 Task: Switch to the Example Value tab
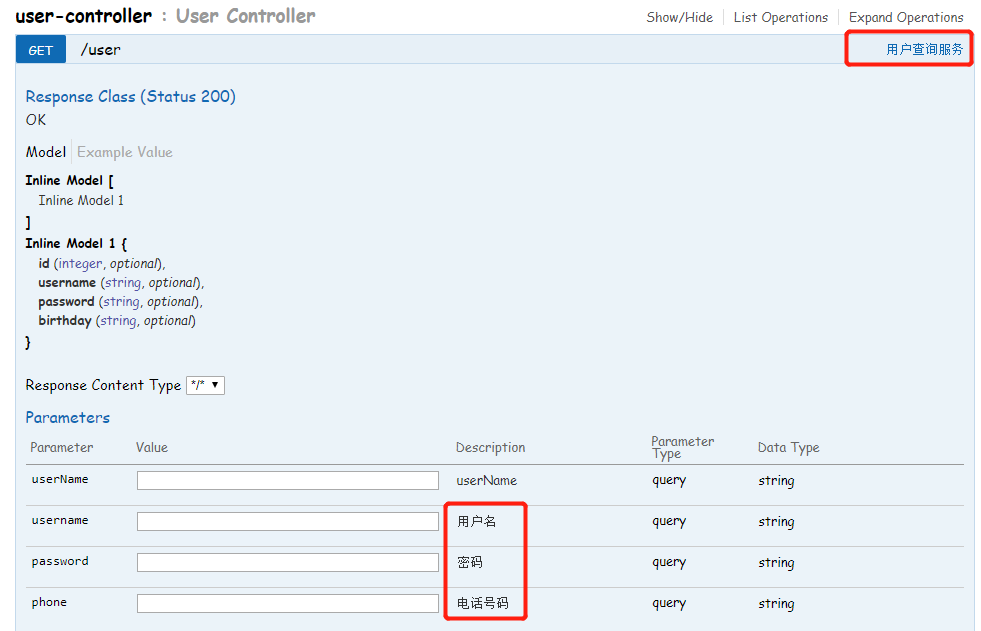click(x=125, y=152)
